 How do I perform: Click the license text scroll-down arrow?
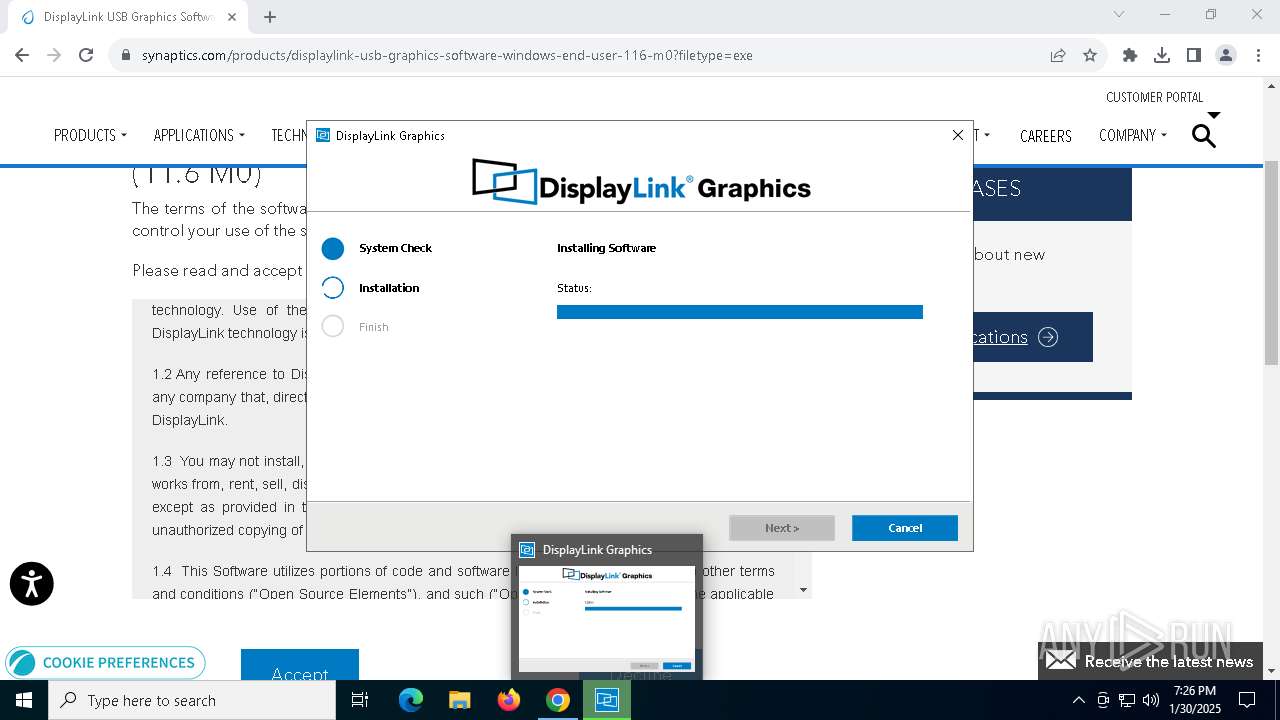coord(803,590)
